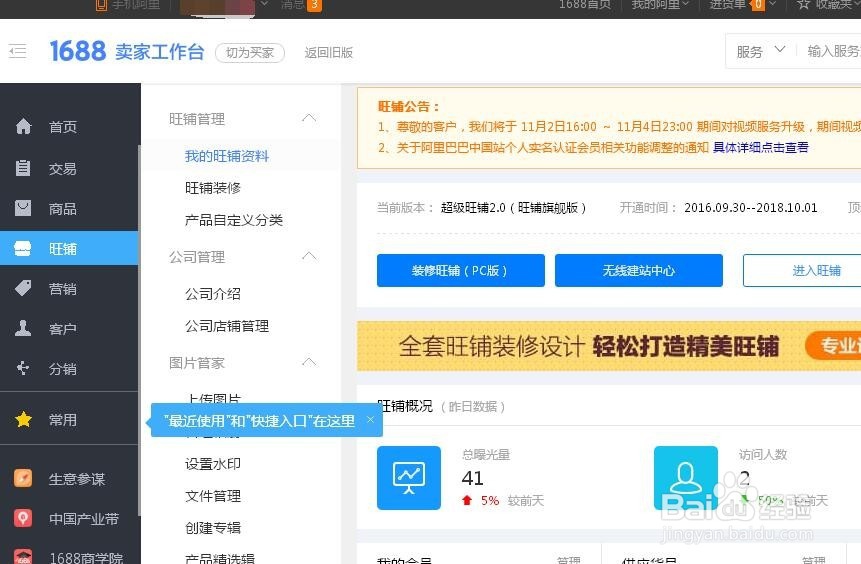Viewport: 861px width, 564px height.
Task: Open the 商品 bag icon in sidebar
Action: 23,208
